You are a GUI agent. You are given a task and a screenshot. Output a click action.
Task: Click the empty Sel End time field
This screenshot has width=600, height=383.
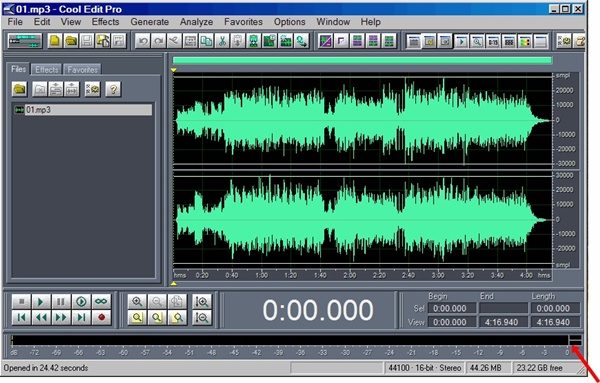[503, 308]
